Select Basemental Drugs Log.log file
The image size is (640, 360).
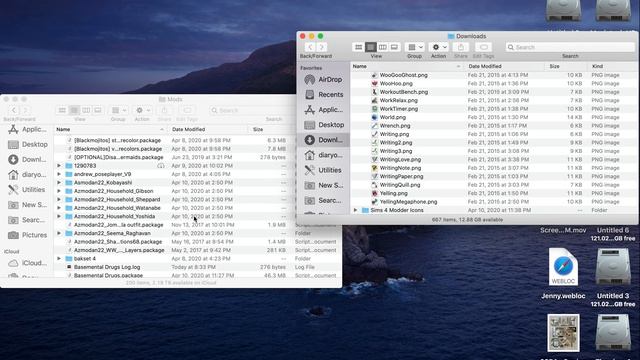(107, 267)
